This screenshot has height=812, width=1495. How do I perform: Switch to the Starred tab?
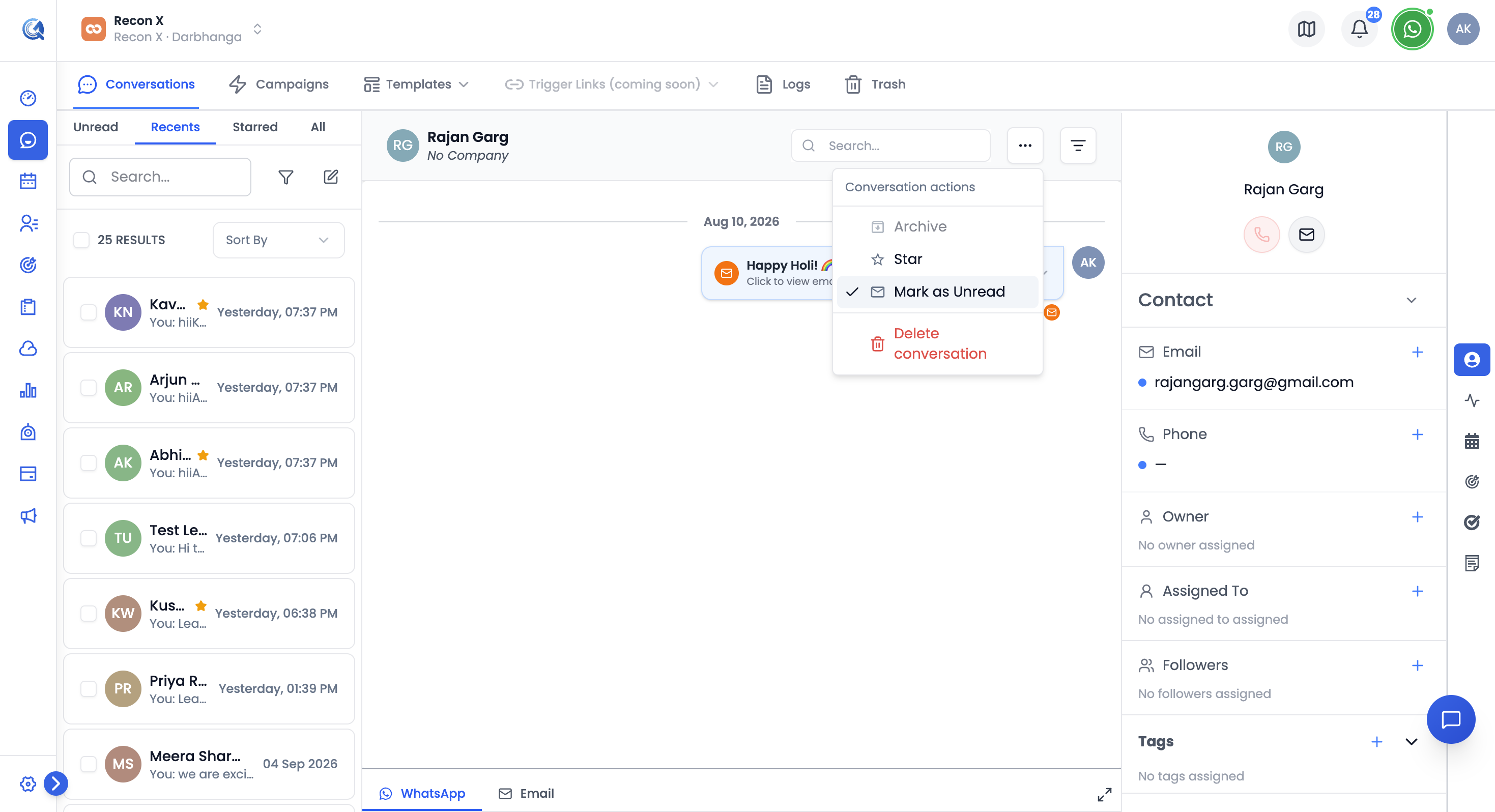click(x=255, y=127)
